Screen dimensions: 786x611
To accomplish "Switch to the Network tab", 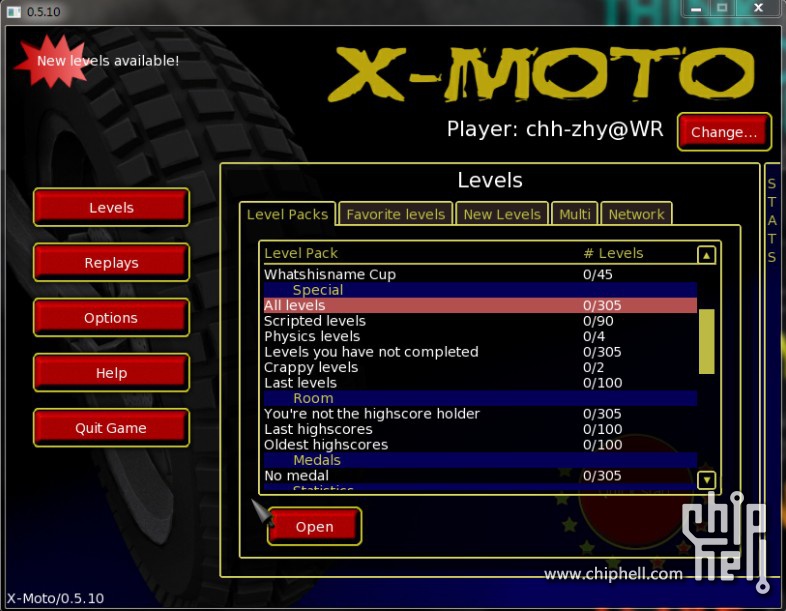I will point(636,214).
